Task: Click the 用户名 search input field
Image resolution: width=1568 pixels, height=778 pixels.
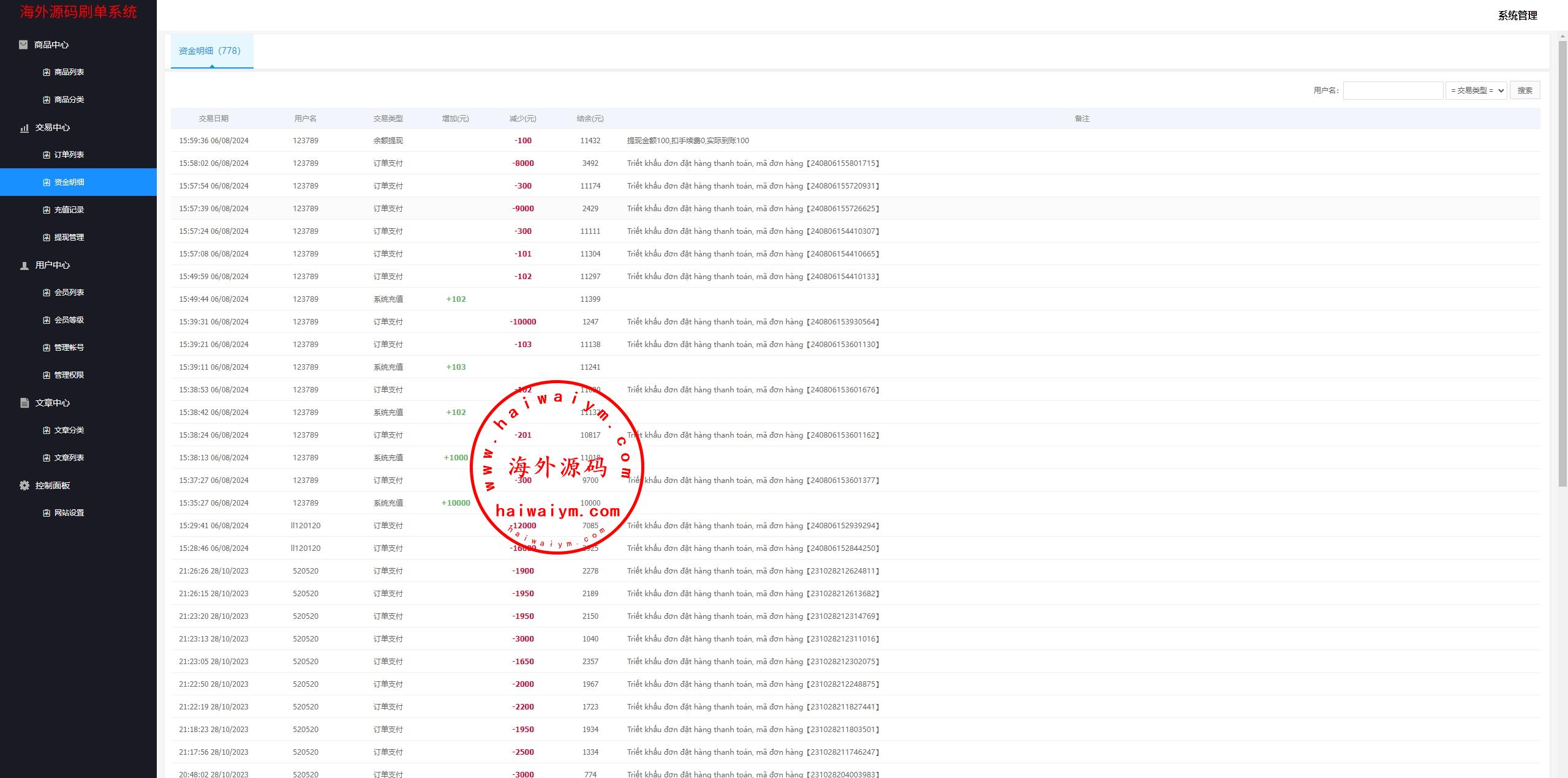Action: (1393, 91)
